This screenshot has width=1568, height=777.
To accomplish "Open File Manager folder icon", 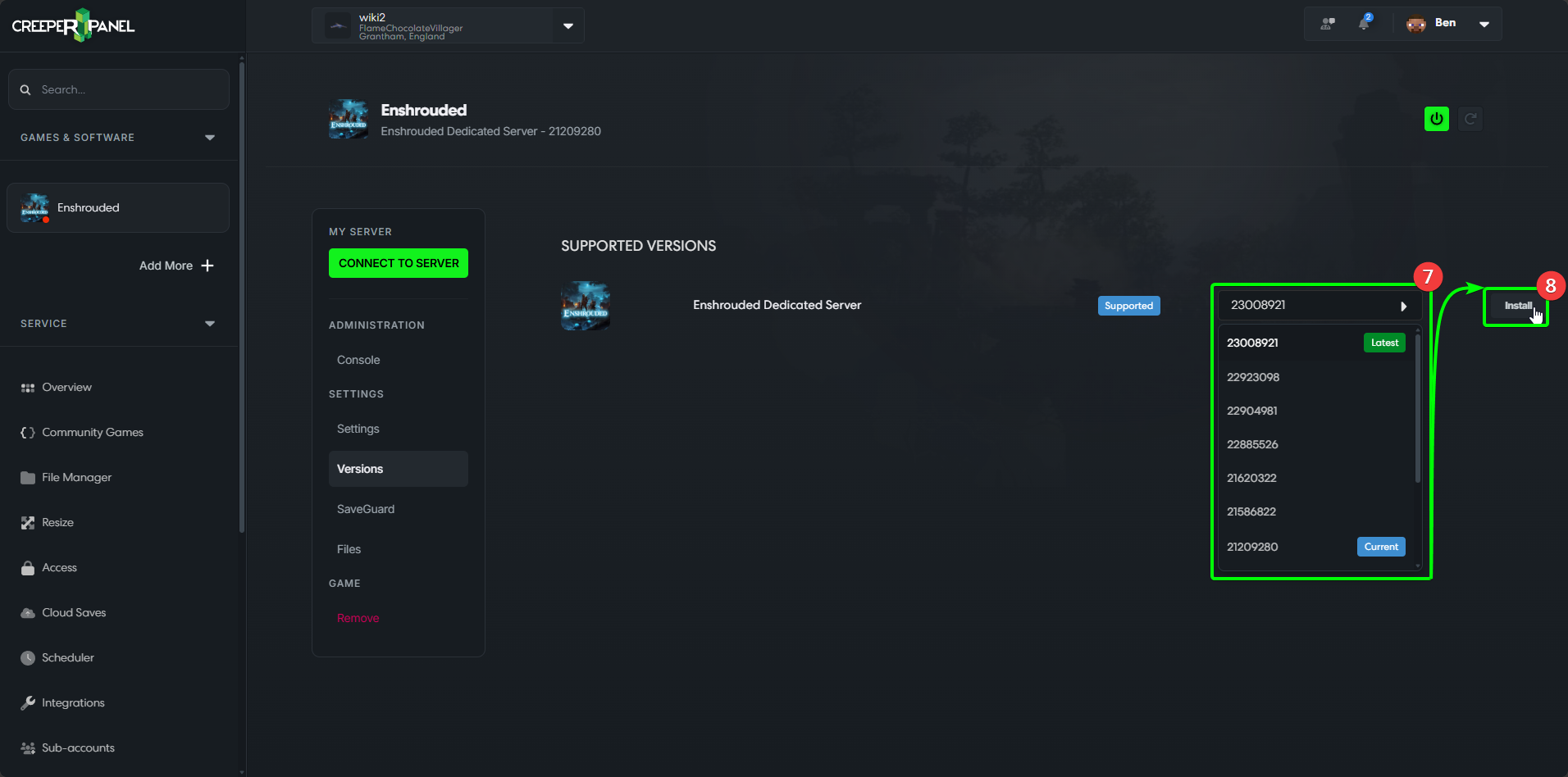I will (x=28, y=477).
